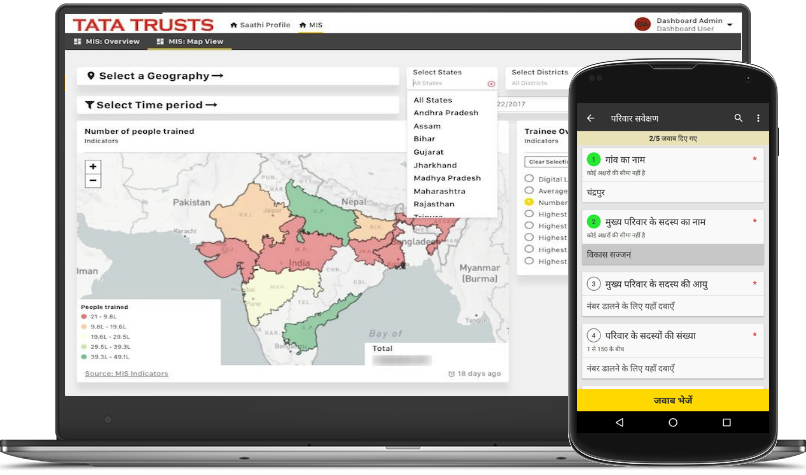The width and height of the screenshot is (806, 475).
Task: Edit the विकास सज्जन name answer field
Action: (672, 254)
